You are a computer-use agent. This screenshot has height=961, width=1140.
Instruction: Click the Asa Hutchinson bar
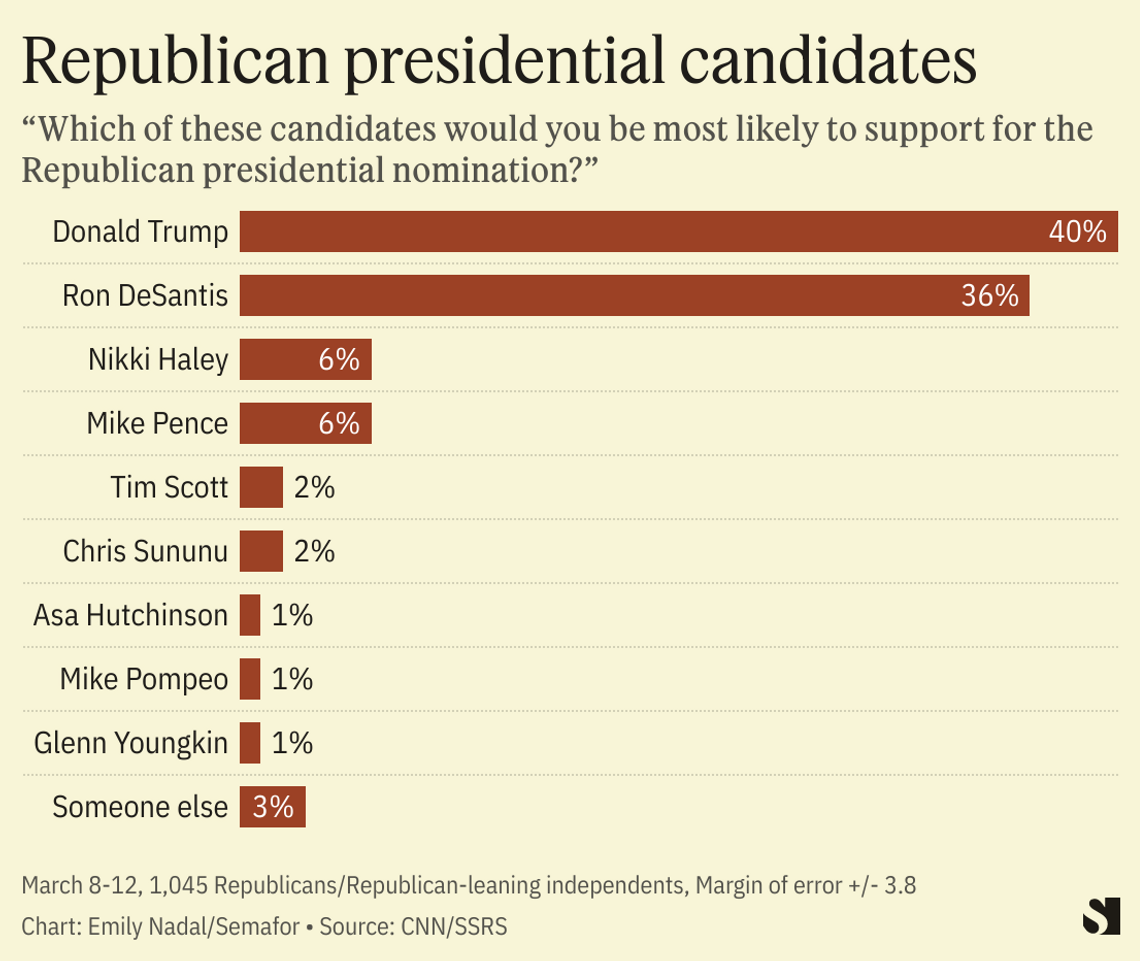pyautogui.click(x=250, y=615)
